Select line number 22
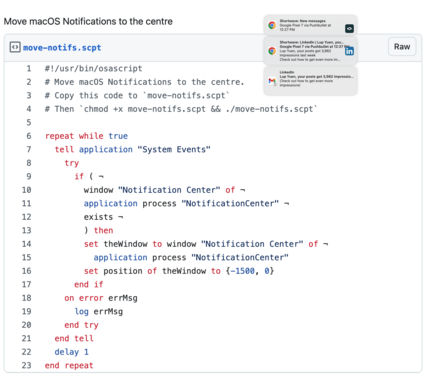The width and height of the screenshot is (426, 375). point(27,352)
